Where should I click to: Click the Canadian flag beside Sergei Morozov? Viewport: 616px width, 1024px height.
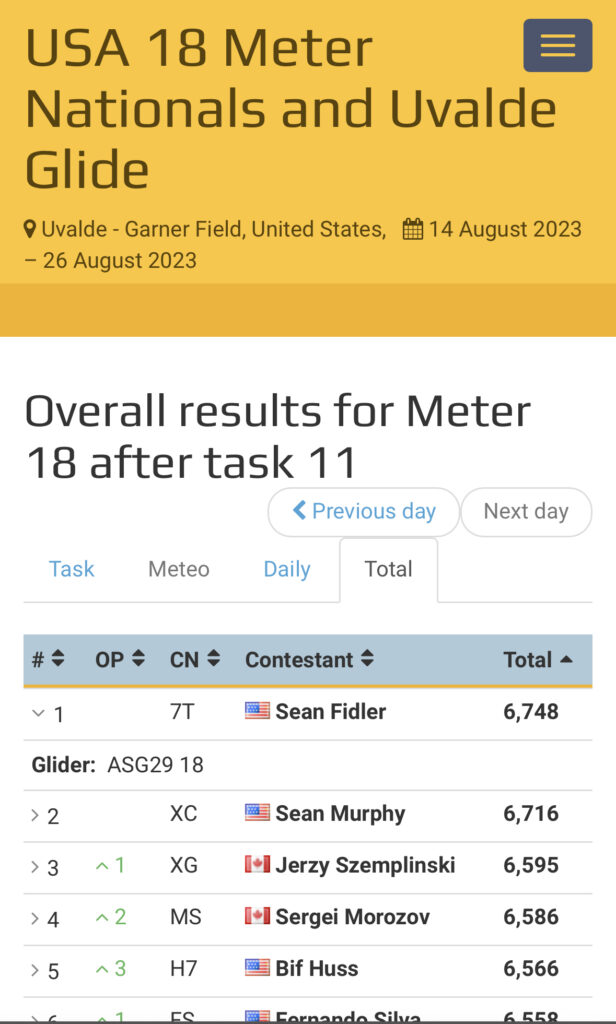coord(257,916)
